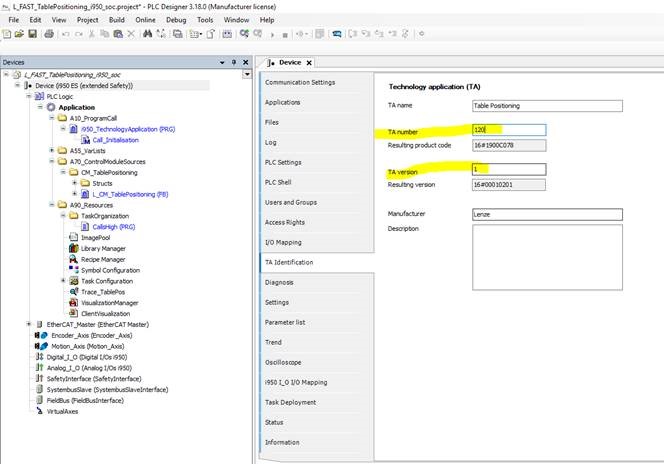Image resolution: width=664 pixels, height=464 pixels.
Task: Expand the A55_VarLists folder
Action: pyautogui.click(x=52, y=150)
